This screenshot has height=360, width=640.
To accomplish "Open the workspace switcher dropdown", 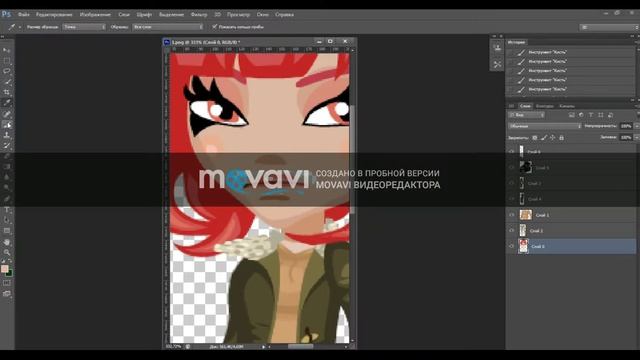I will (x=609, y=27).
